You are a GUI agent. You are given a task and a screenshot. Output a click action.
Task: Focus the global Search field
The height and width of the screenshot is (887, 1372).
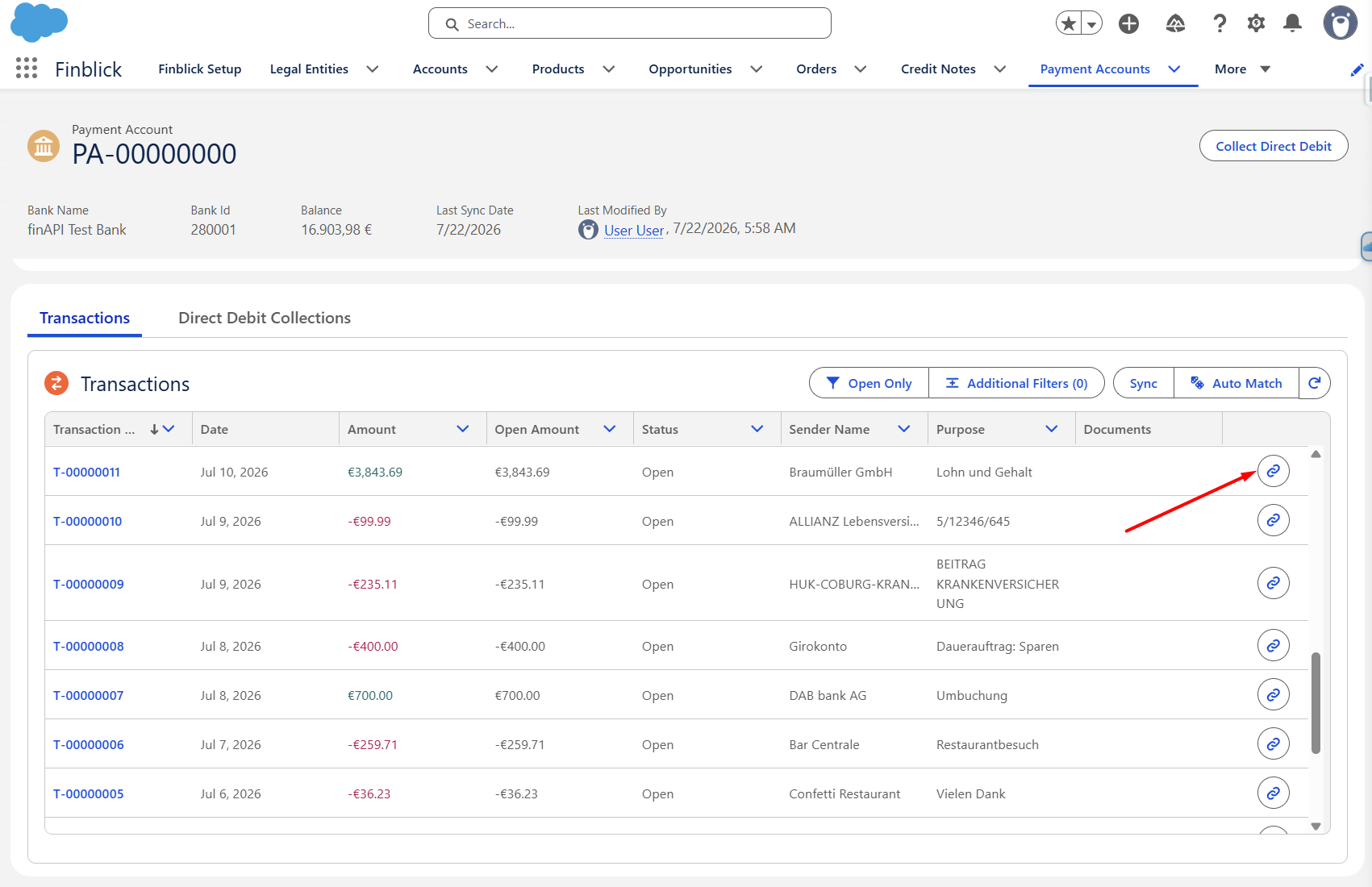[630, 23]
